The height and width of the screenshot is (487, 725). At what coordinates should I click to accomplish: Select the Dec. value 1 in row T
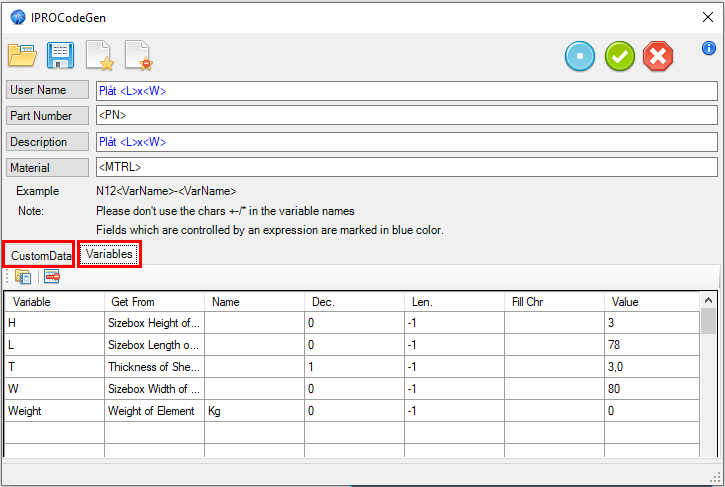pyautogui.click(x=354, y=367)
